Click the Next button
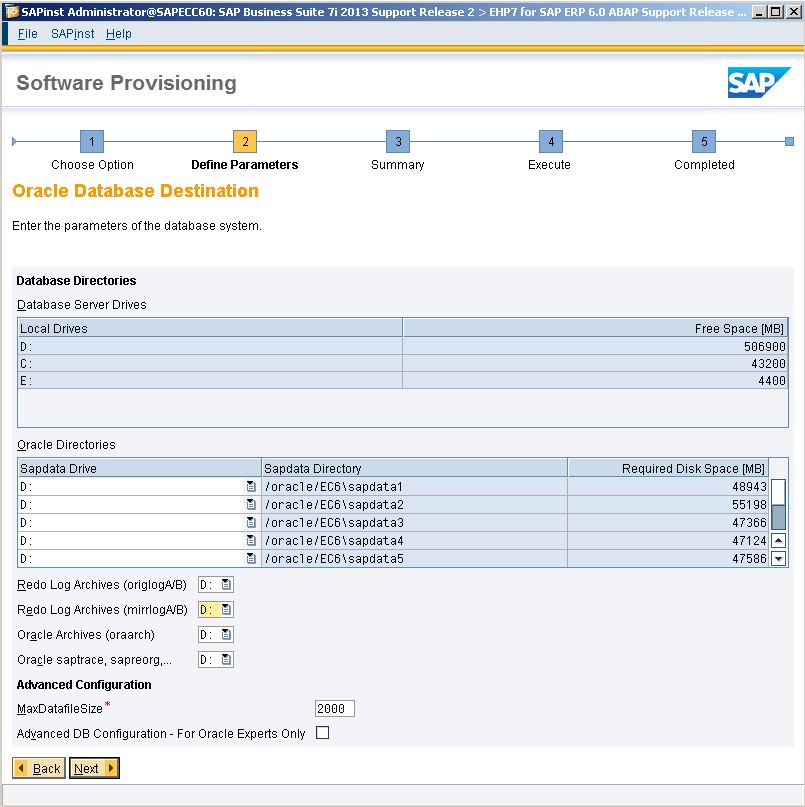 coord(95,768)
